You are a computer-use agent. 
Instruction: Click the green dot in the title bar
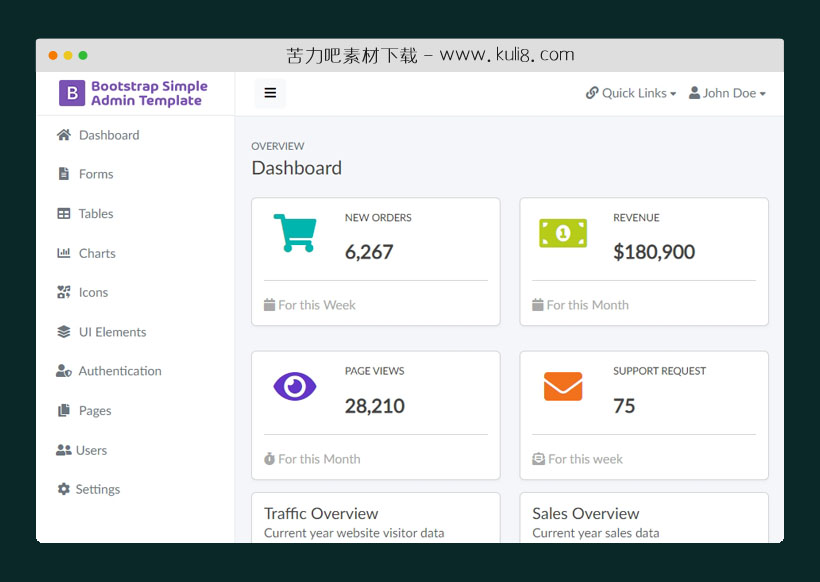click(82, 56)
